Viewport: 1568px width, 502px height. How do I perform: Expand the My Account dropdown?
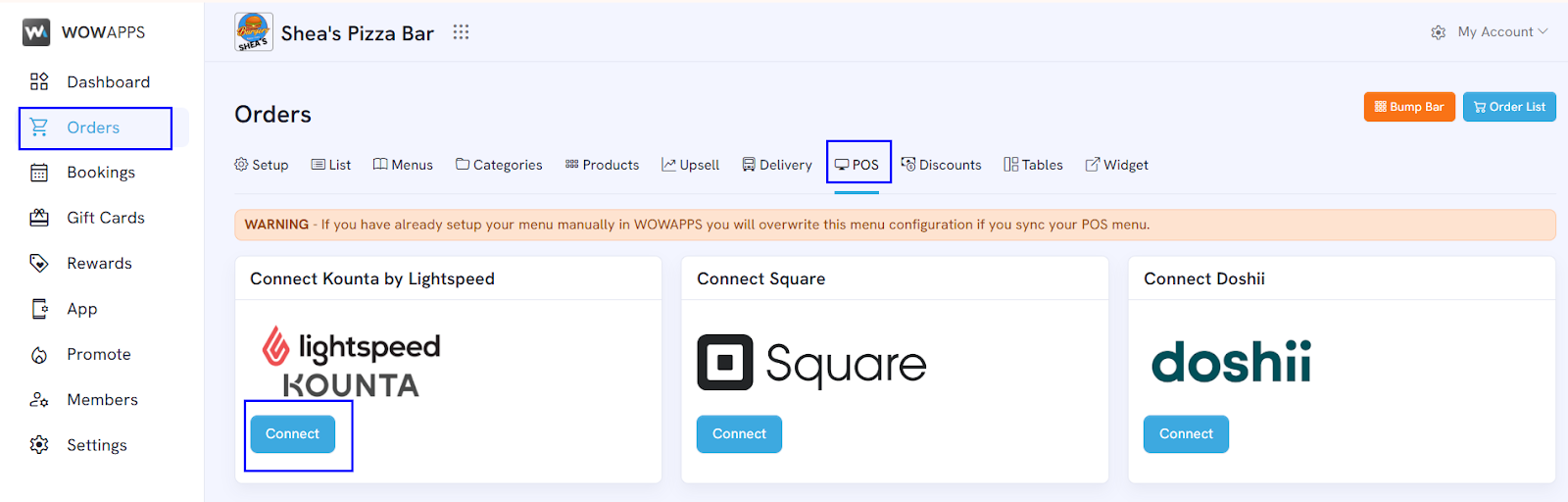pos(1502,32)
